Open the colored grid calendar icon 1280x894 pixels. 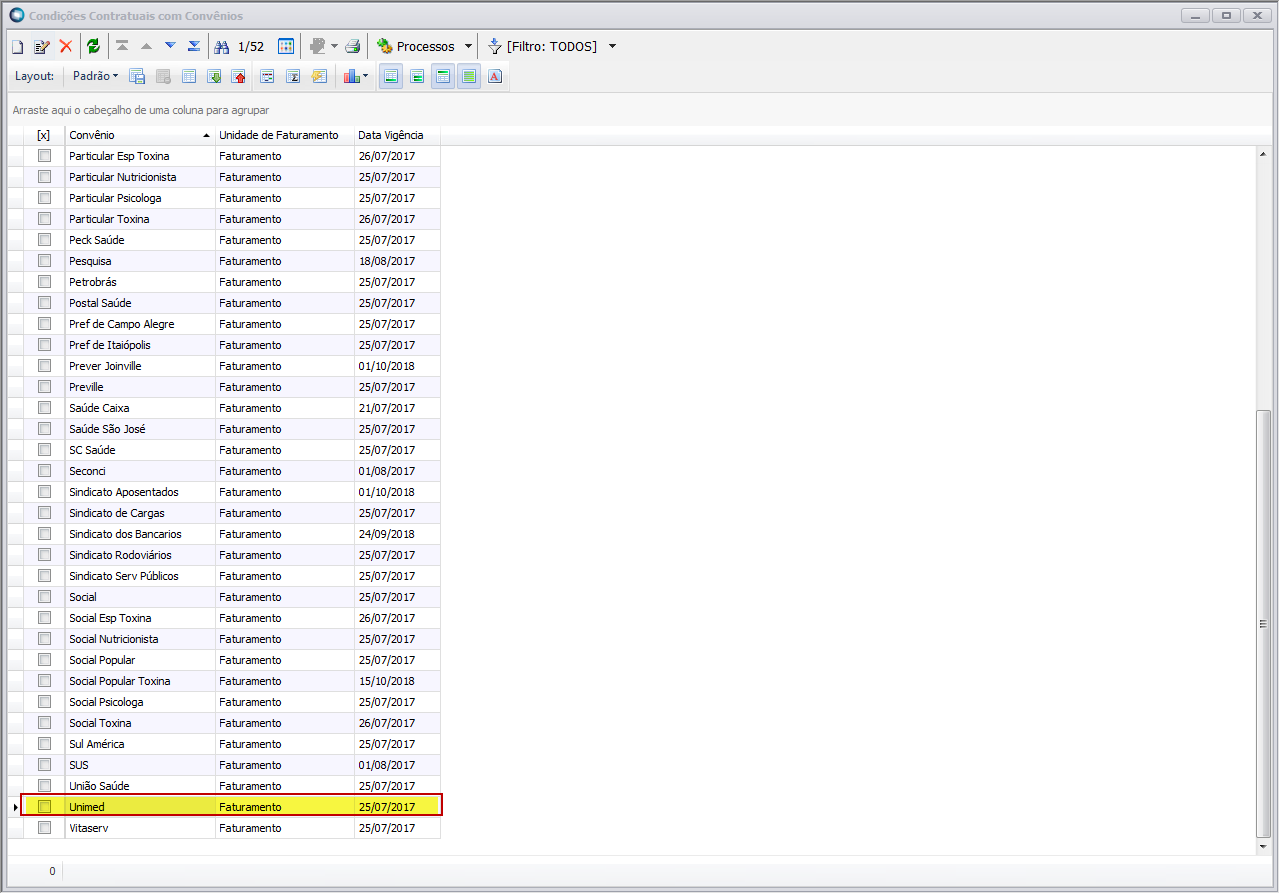[x=286, y=46]
